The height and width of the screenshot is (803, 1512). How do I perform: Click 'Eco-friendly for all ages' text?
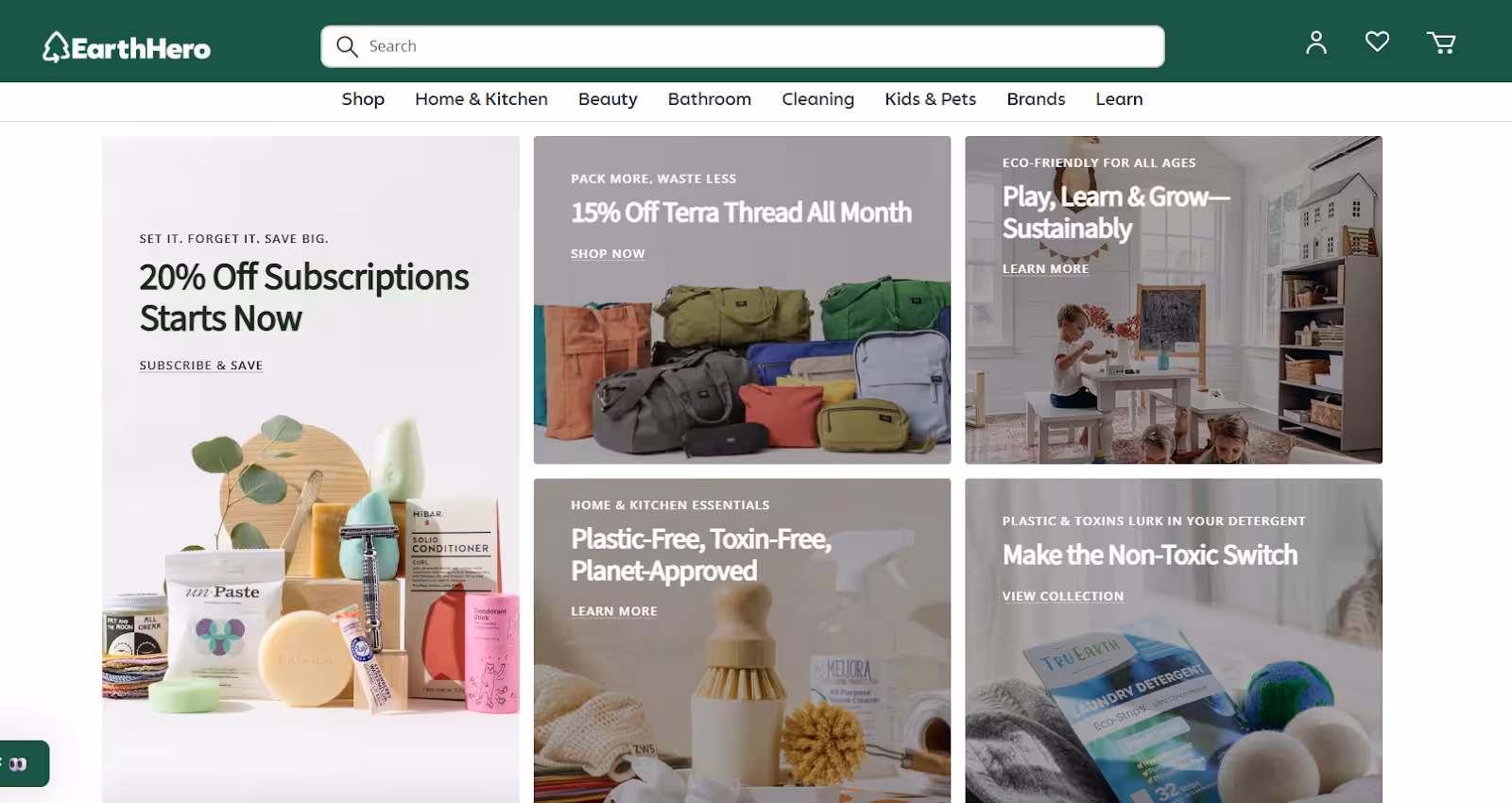pos(1099,162)
